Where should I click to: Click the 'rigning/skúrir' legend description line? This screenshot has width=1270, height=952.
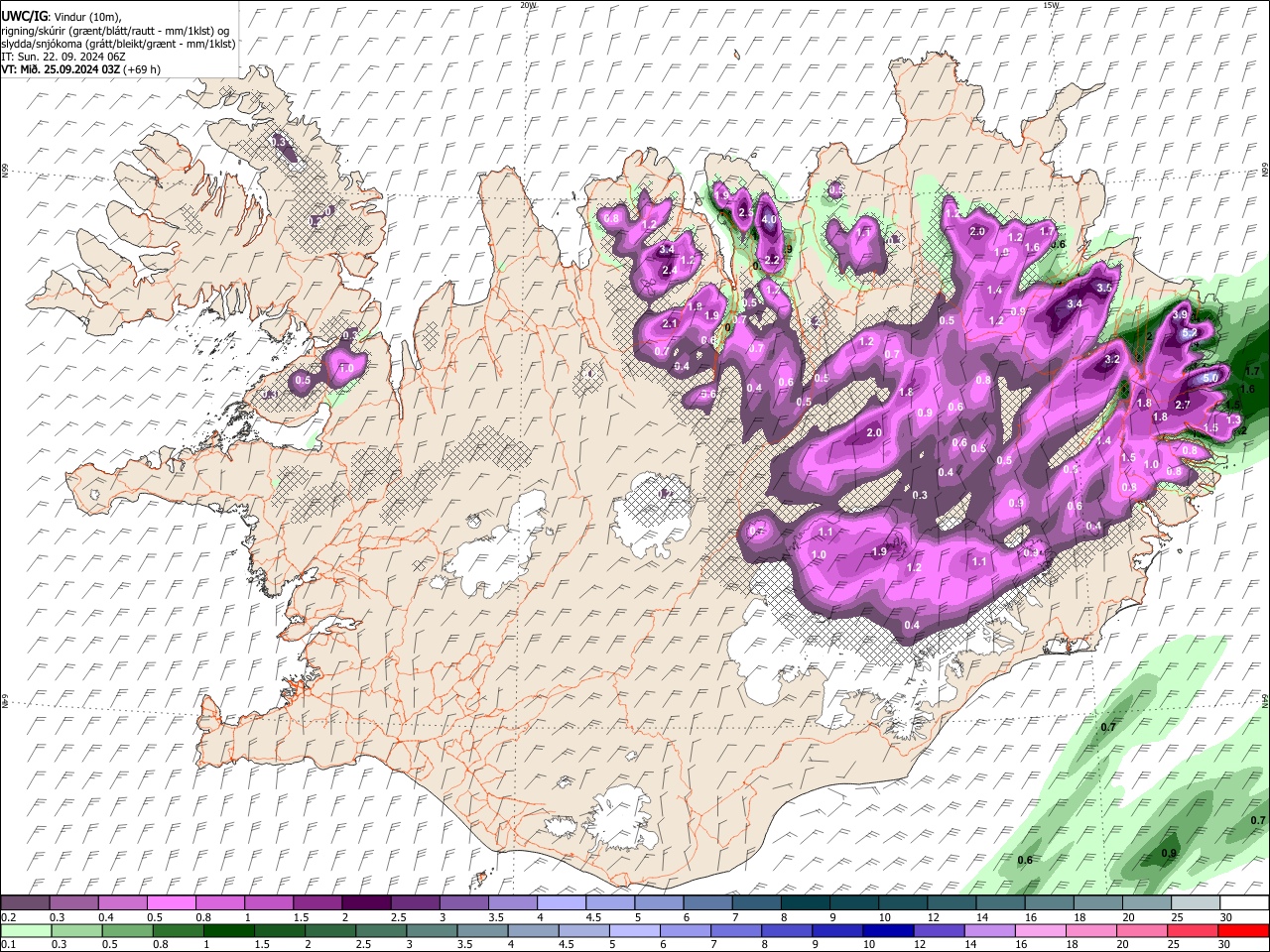point(115,31)
